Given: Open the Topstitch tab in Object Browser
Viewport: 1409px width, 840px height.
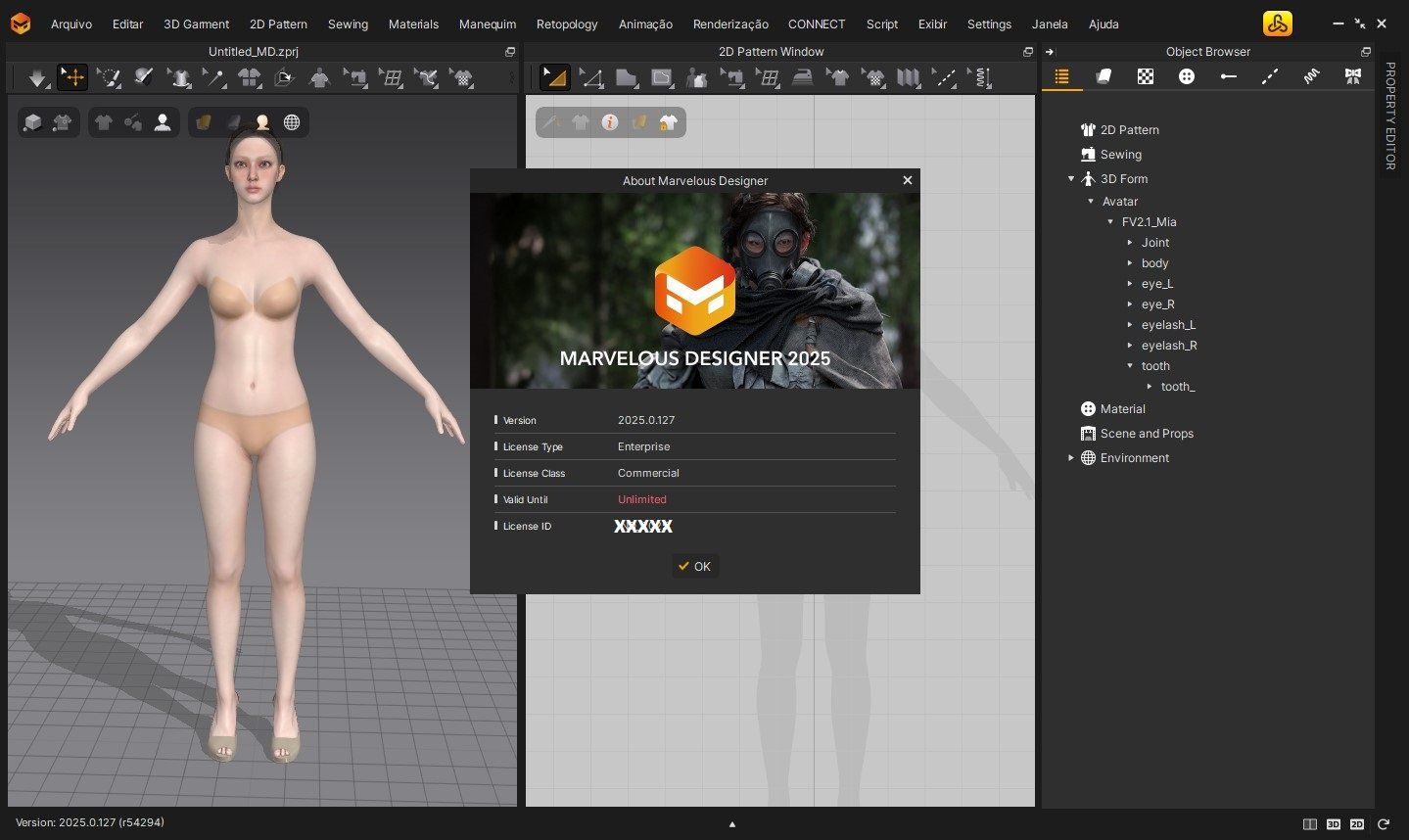Looking at the screenshot, I should coord(1270,76).
